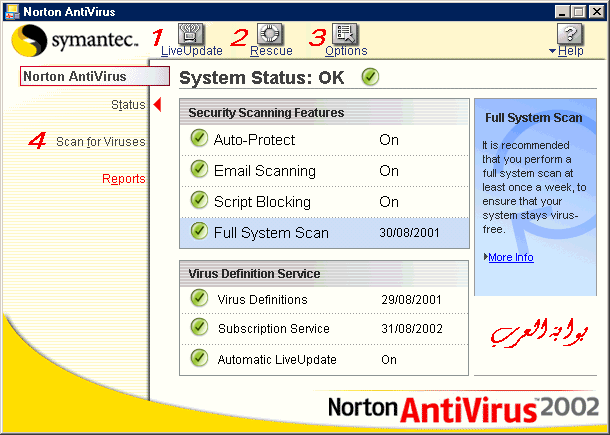
Task: Click the Rescue text link
Action: coord(271,51)
